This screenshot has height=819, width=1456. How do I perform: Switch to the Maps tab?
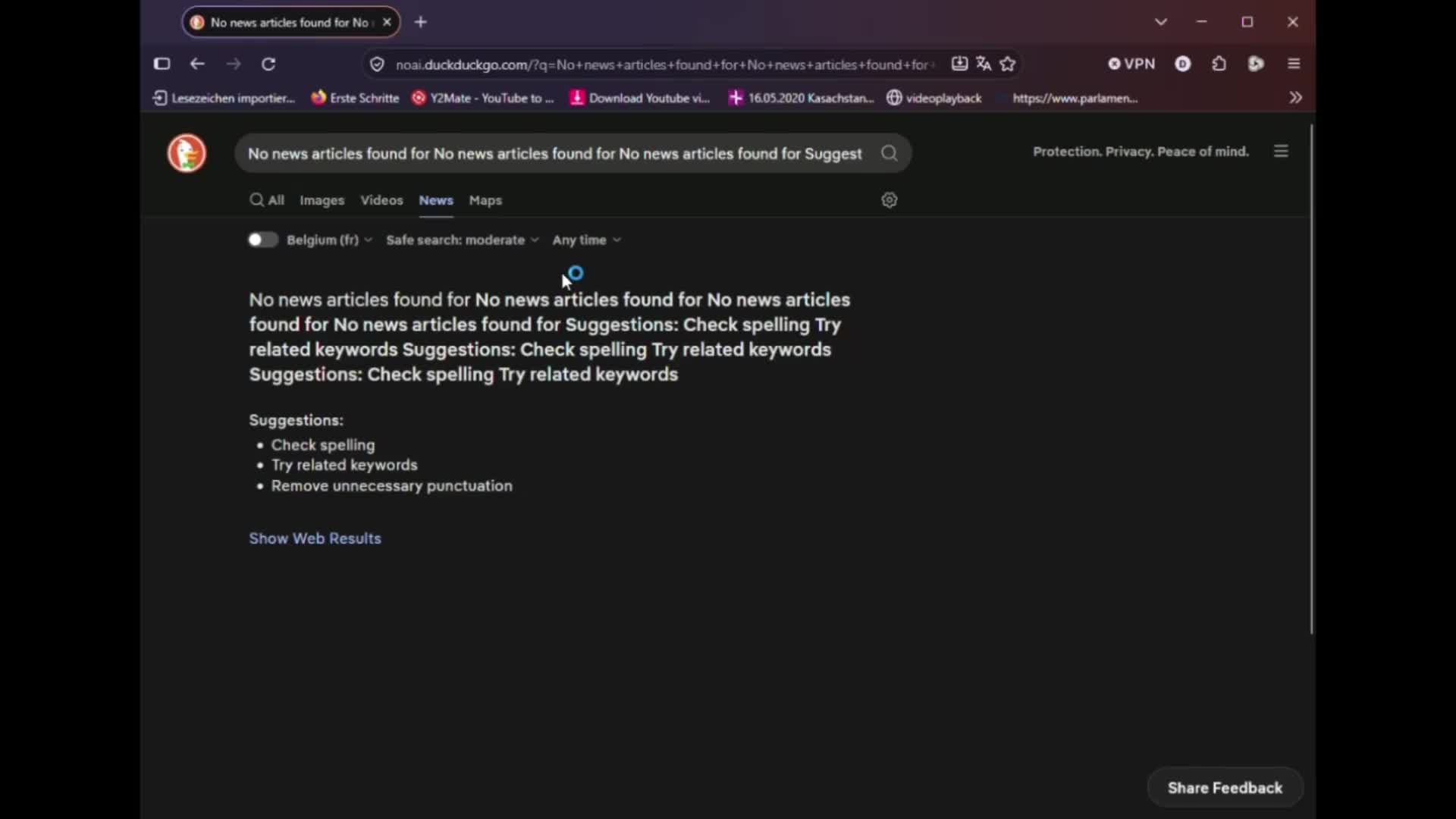pyautogui.click(x=485, y=200)
